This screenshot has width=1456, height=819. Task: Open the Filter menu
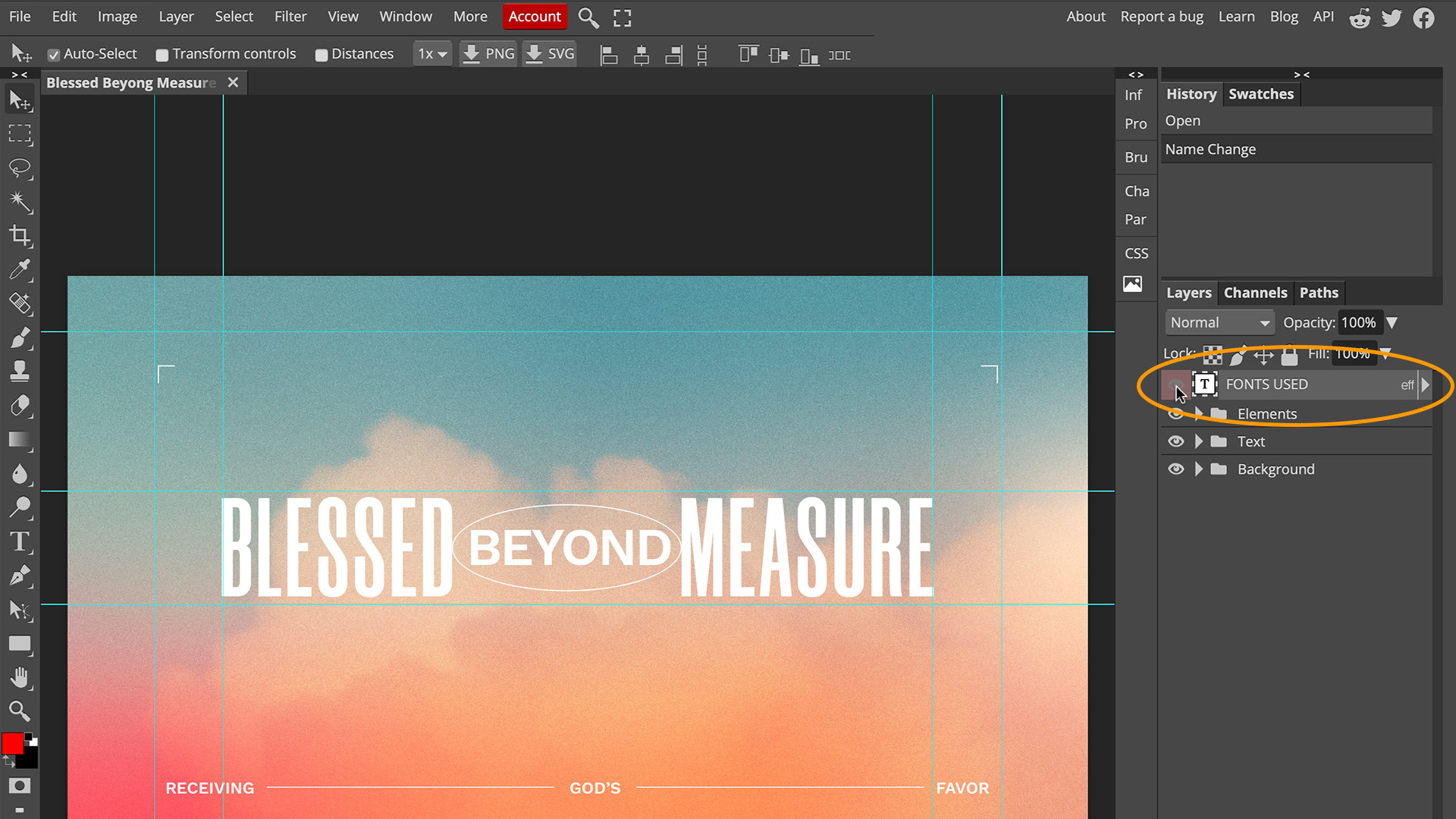click(290, 17)
